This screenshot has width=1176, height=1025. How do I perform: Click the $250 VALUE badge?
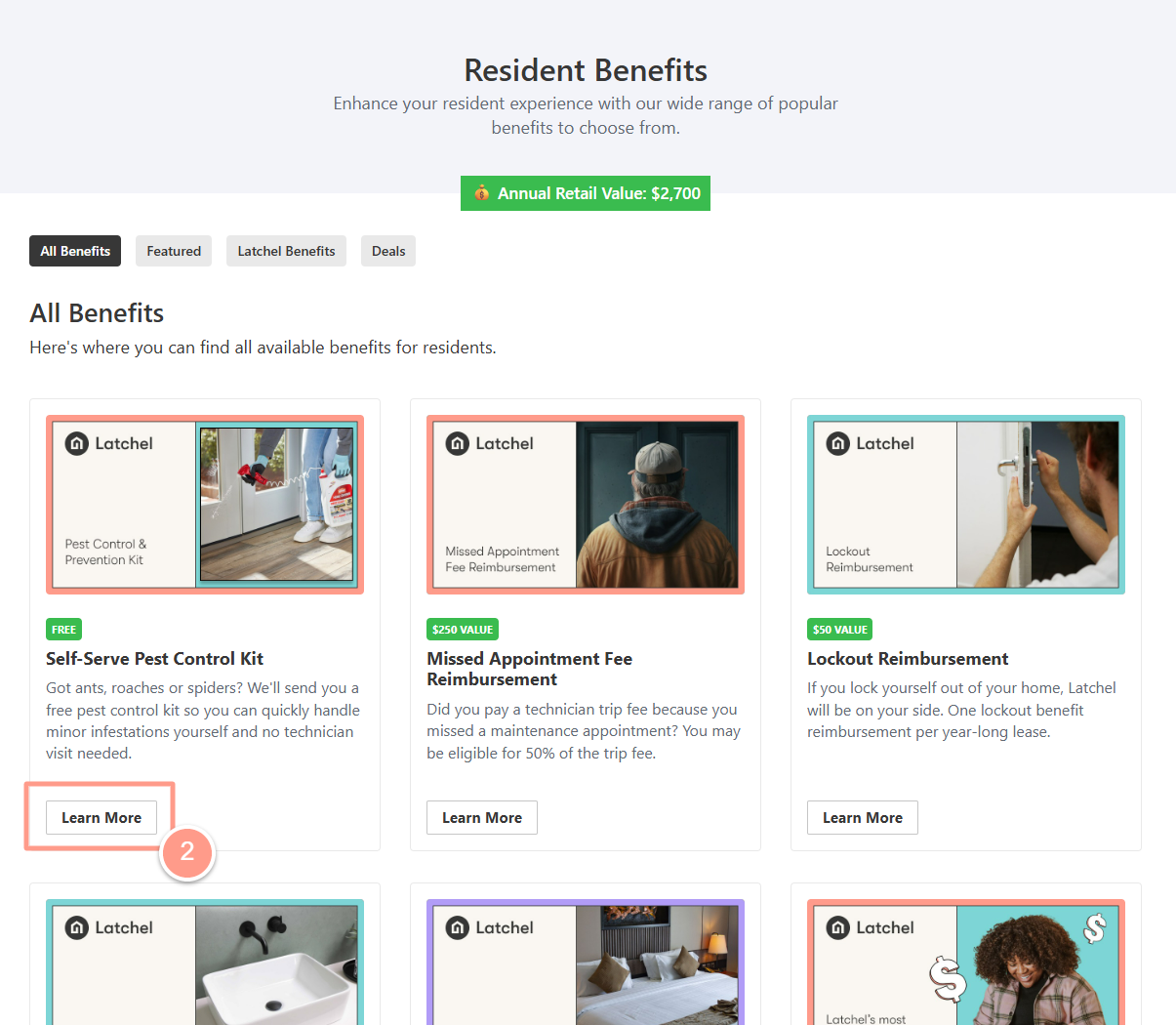tap(463, 630)
